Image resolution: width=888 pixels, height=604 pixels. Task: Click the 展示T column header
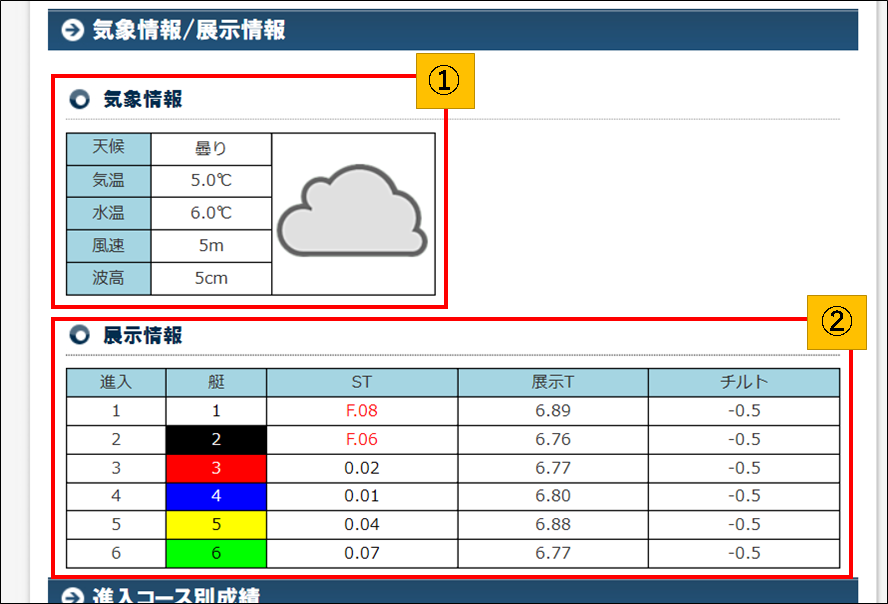553,382
